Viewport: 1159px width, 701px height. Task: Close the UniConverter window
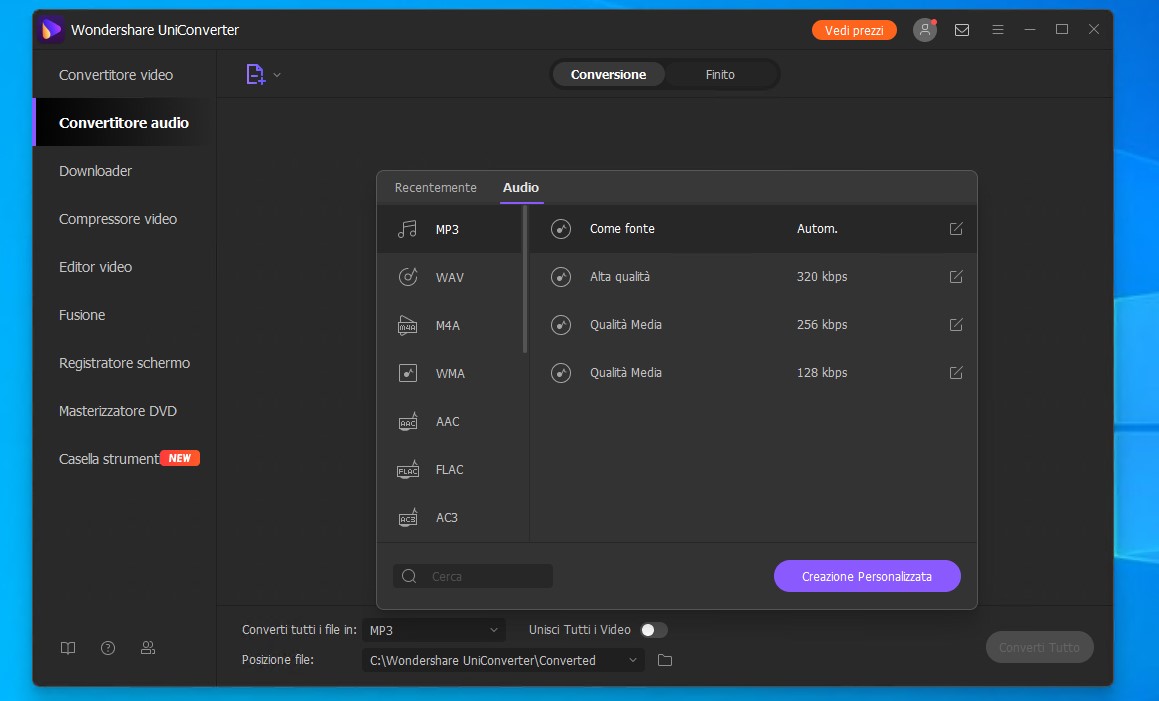click(1094, 30)
